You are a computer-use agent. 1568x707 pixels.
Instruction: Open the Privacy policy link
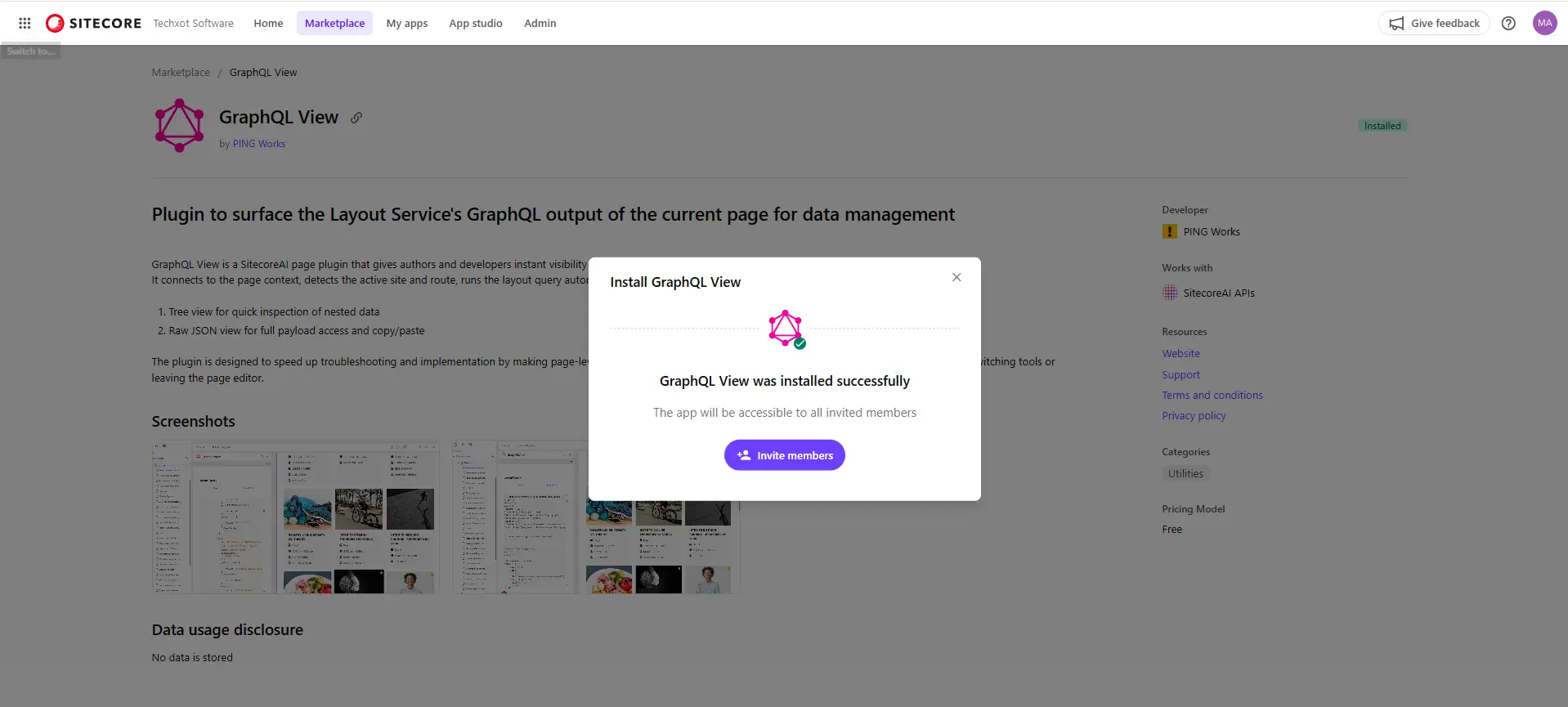(x=1194, y=416)
